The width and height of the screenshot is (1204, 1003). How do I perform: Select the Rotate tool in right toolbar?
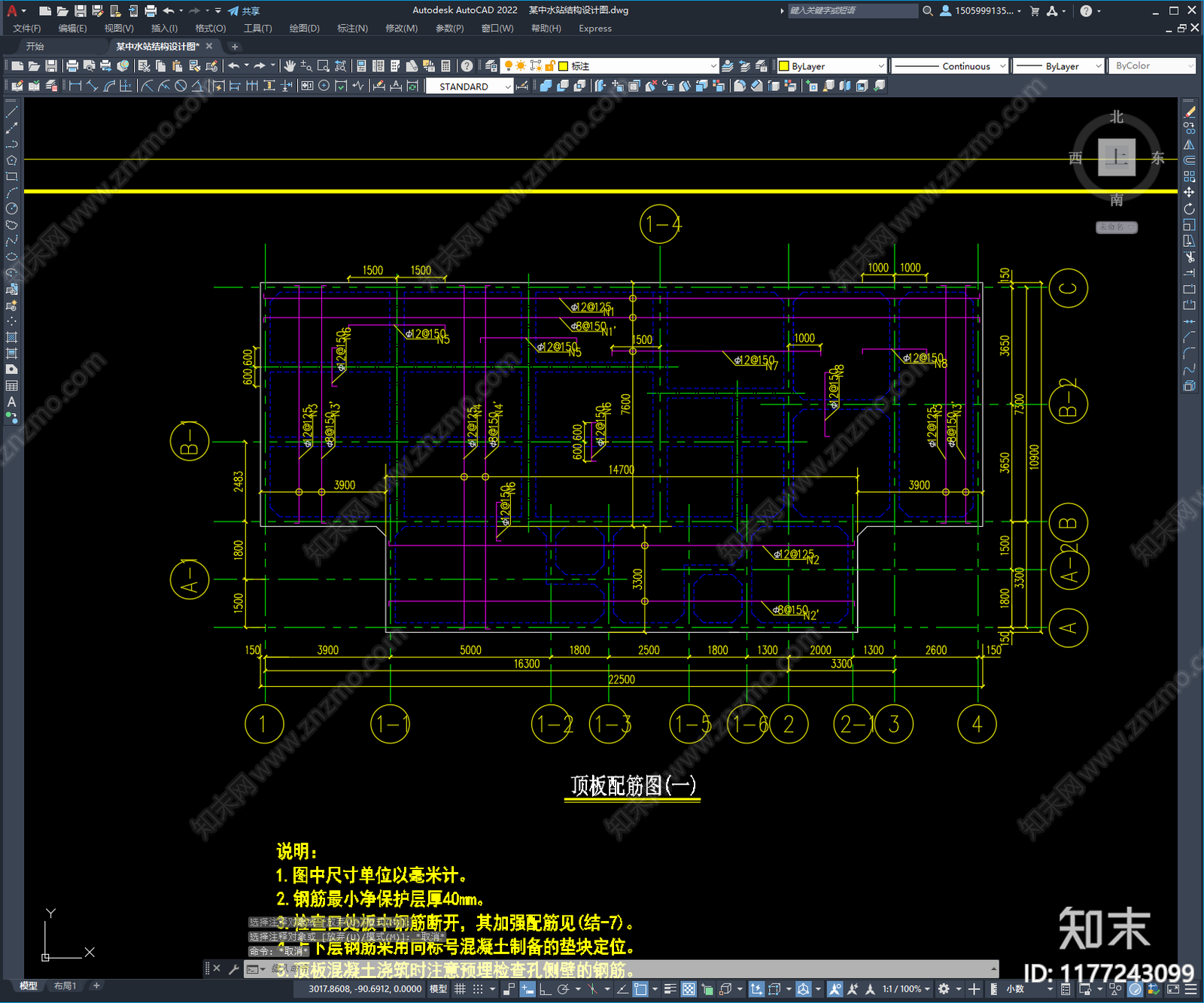coord(1189,208)
